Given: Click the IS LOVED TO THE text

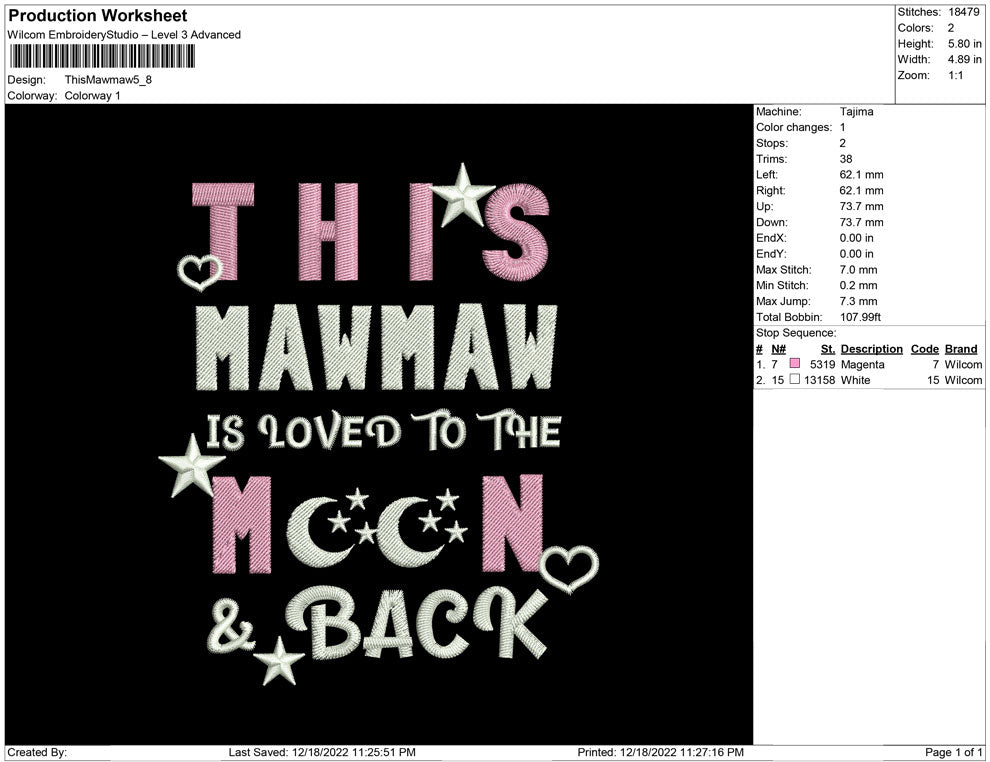Looking at the screenshot, I should coord(384,431).
